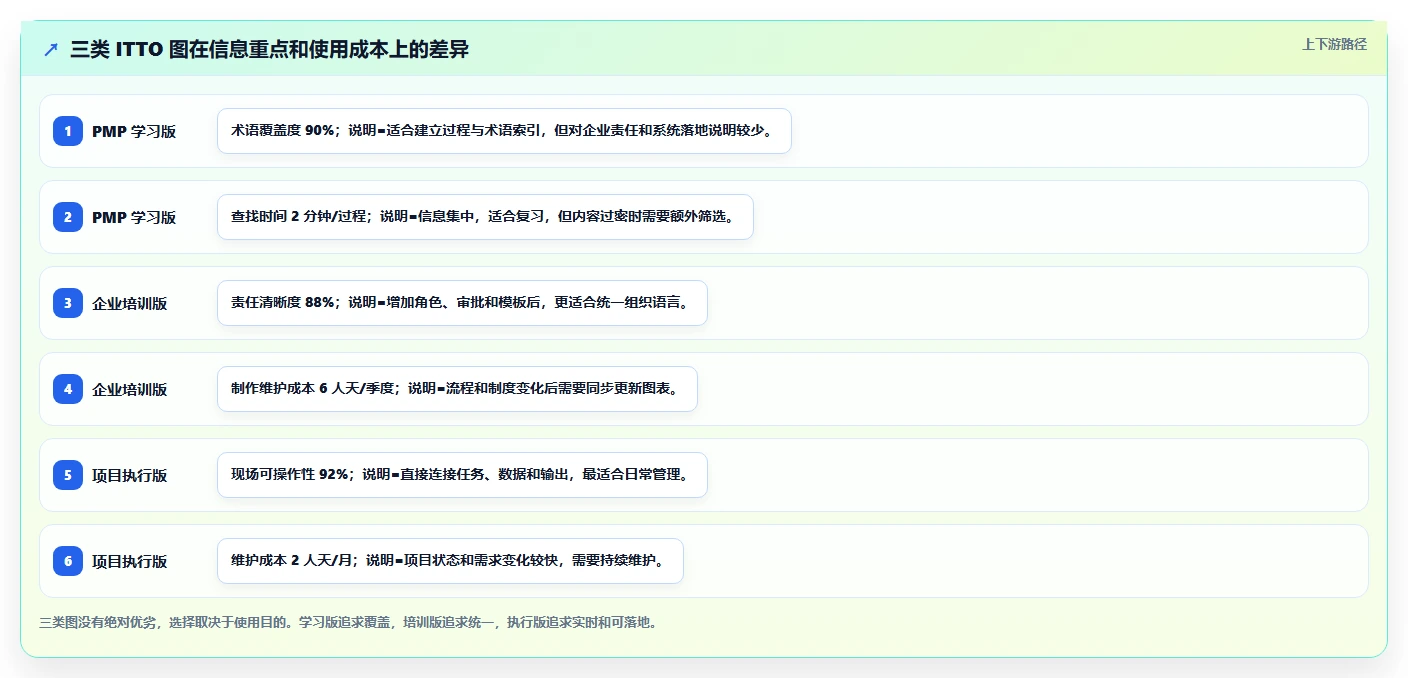Click the number 3 badge
This screenshot has height=678, width=1408.
tap(68, 302)
